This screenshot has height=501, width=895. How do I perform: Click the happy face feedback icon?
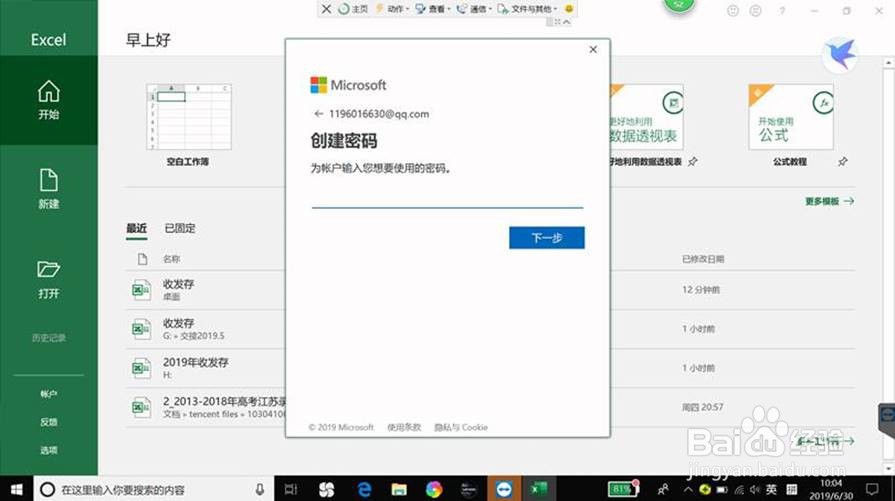[733, 11]
